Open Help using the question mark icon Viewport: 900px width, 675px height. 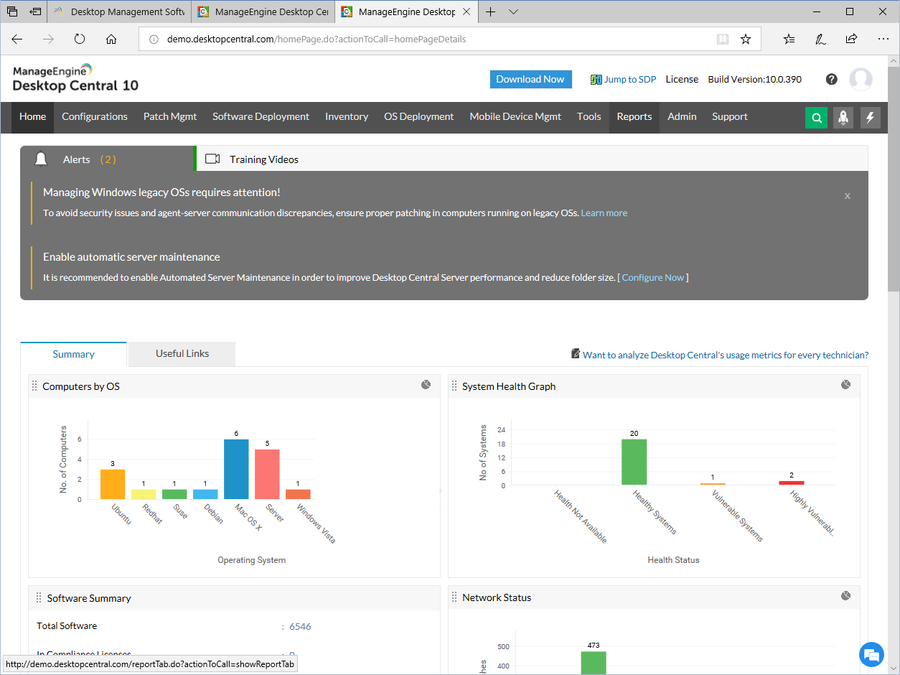pos(831,78)
